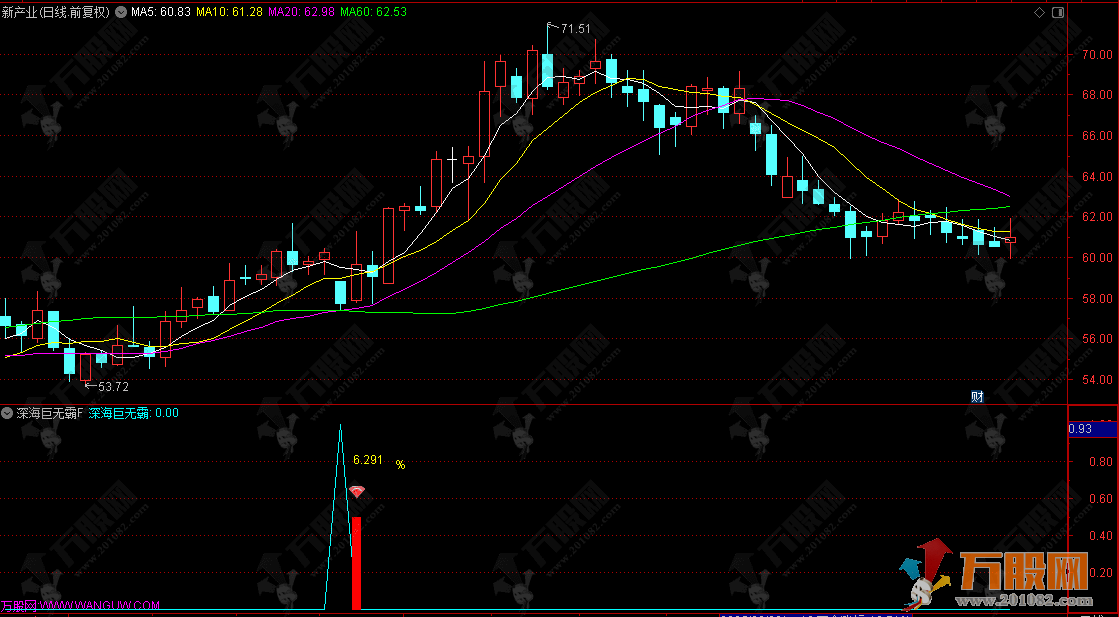Click the cyan spike peak in indicator

(340, 427)
